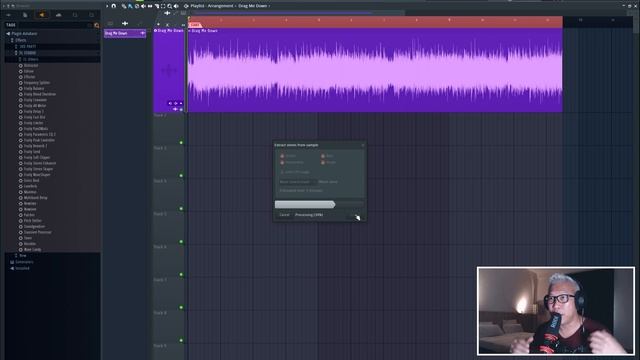Select the Playback speaker tool

176,6
